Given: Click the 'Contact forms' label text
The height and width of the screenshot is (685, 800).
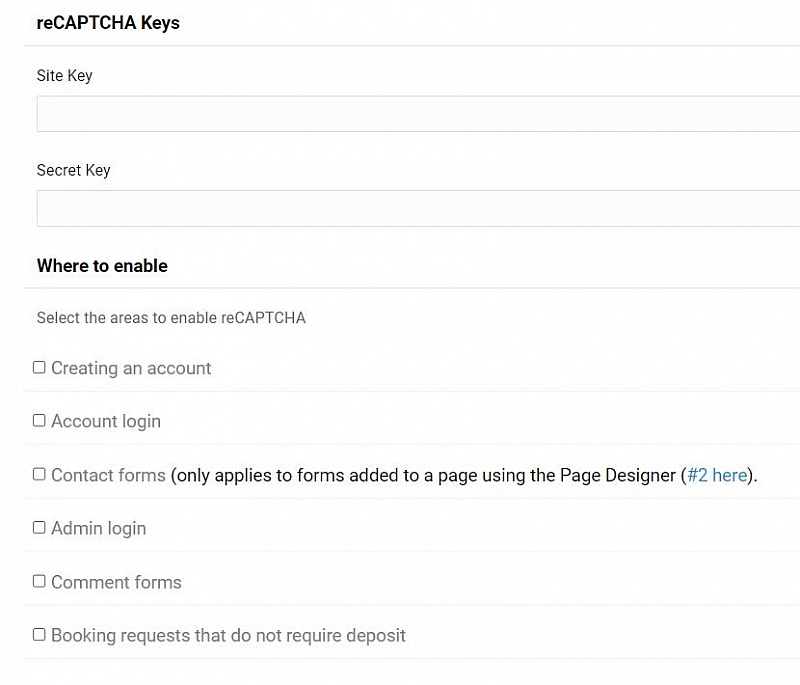Looking at the screenshot, I should [109, 475].
